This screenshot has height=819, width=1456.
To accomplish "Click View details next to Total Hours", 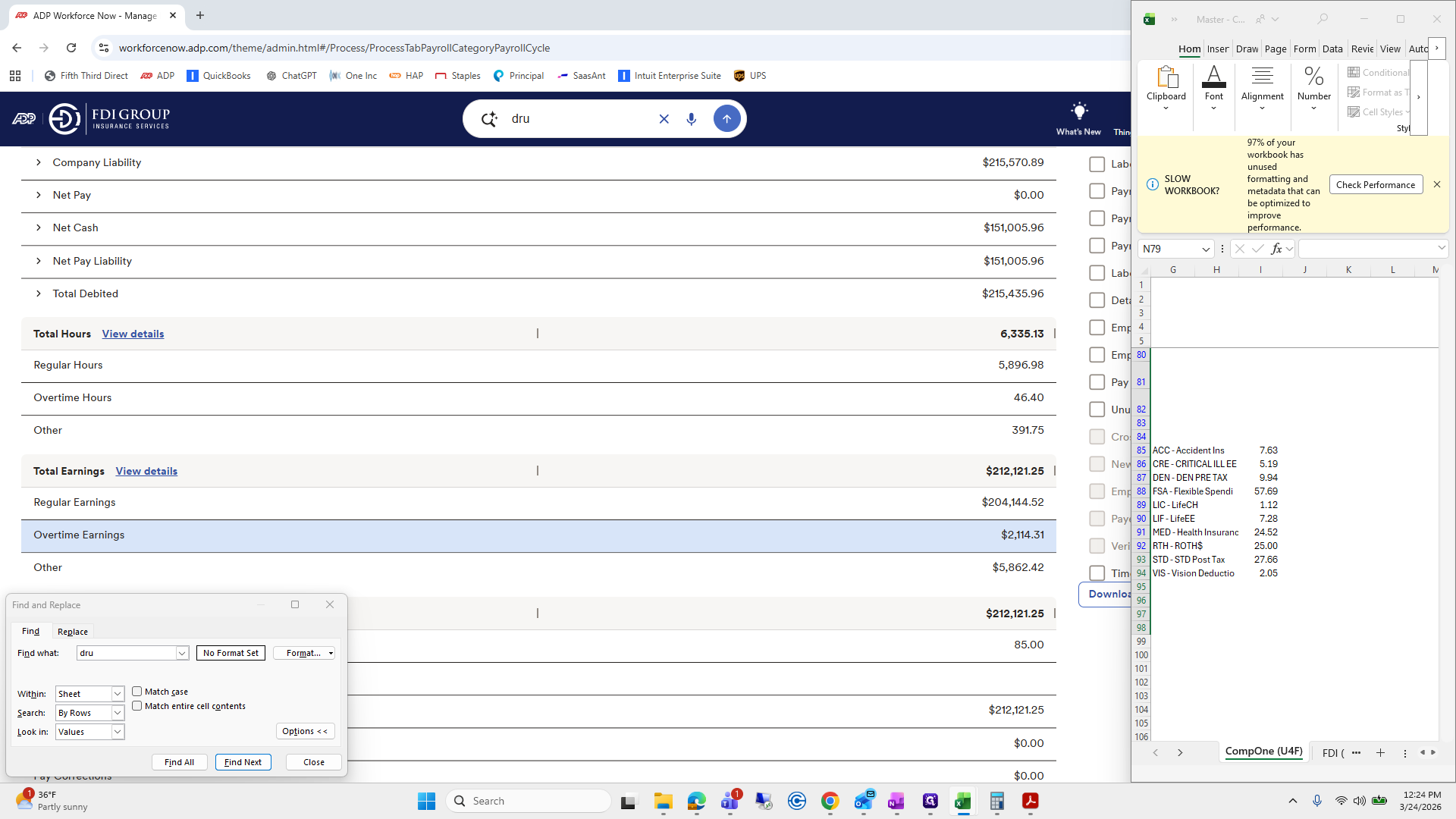I will pos(133,334).
